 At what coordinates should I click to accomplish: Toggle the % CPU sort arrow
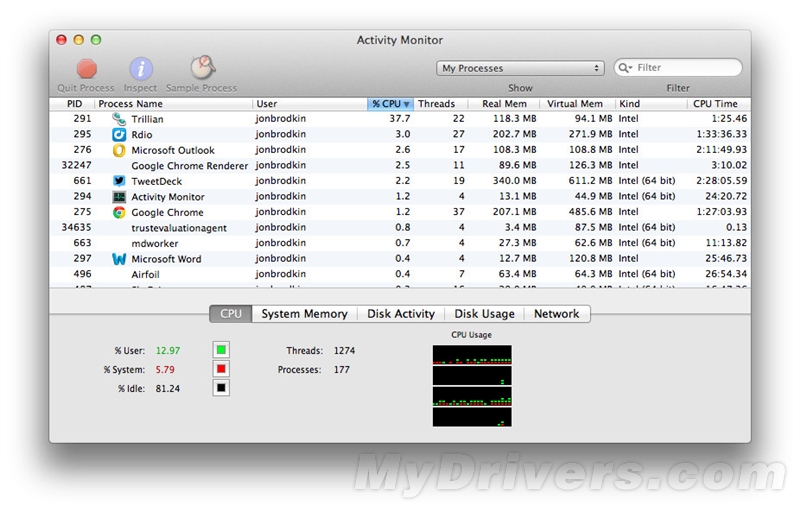[x=407, y=104]
